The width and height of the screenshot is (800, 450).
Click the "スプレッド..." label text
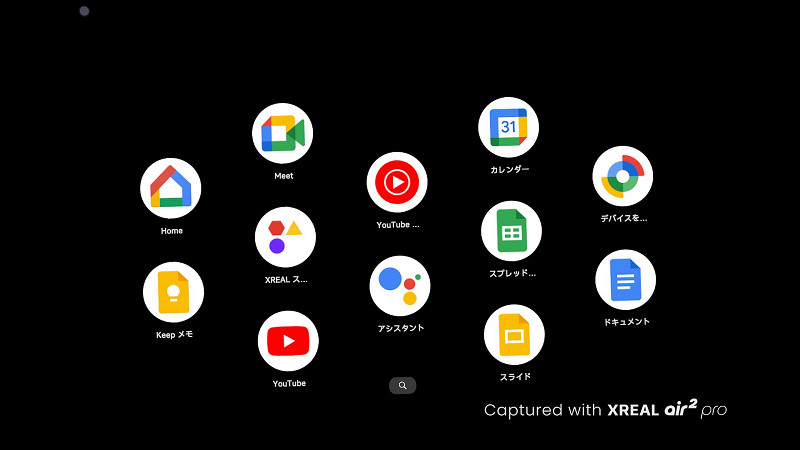click(x=513, y=273)
